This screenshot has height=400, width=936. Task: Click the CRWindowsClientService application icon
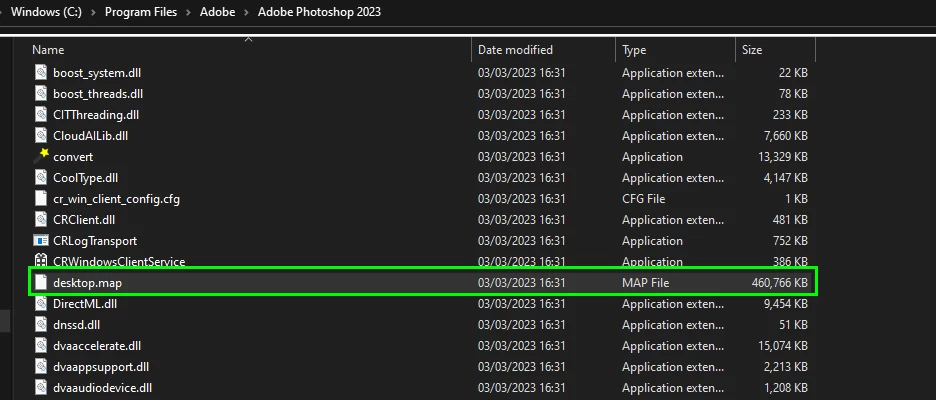click(41, 261)
